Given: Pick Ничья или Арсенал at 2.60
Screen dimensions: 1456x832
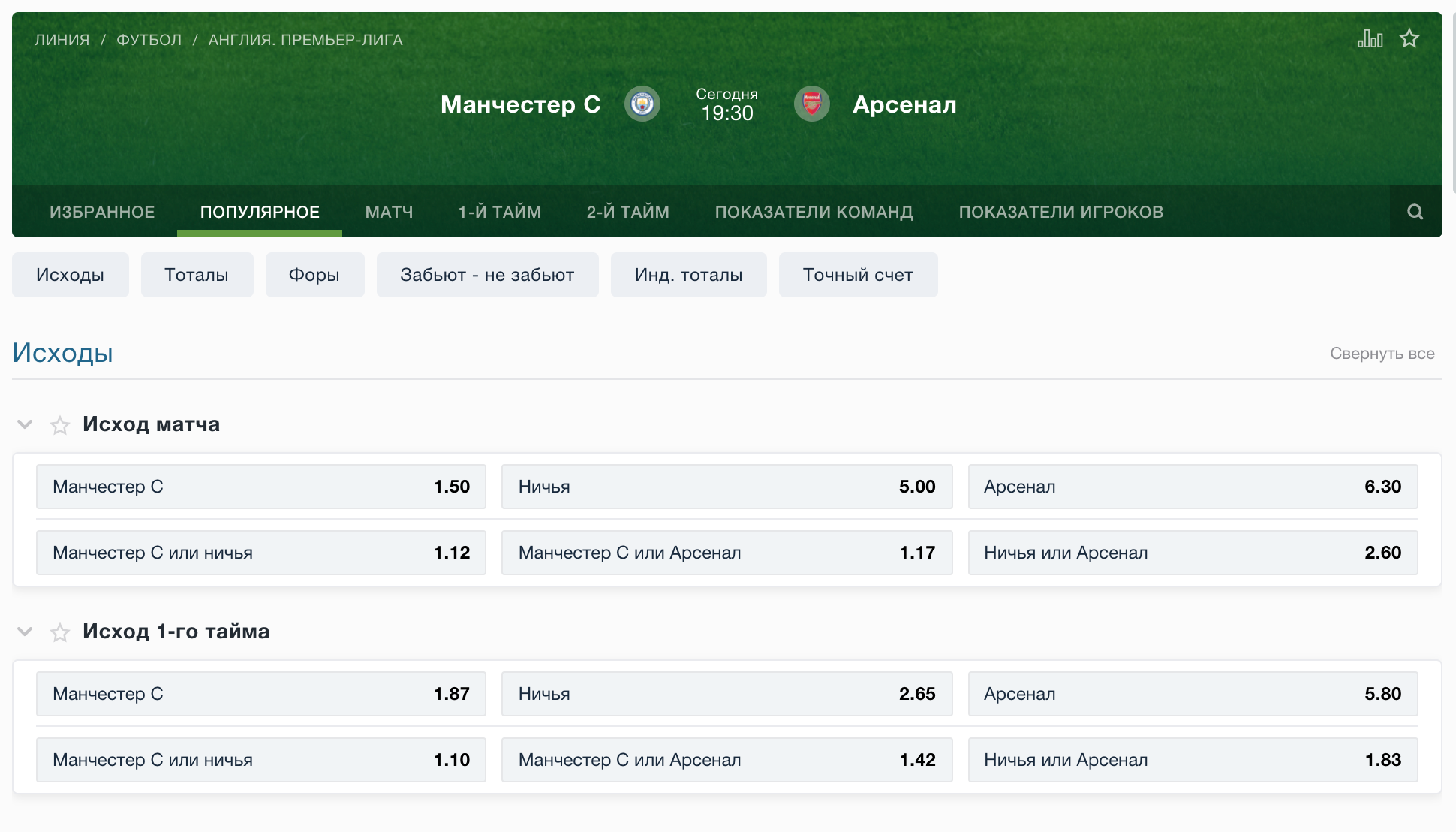Looking at the screenshot, I should pos(1193,553).
